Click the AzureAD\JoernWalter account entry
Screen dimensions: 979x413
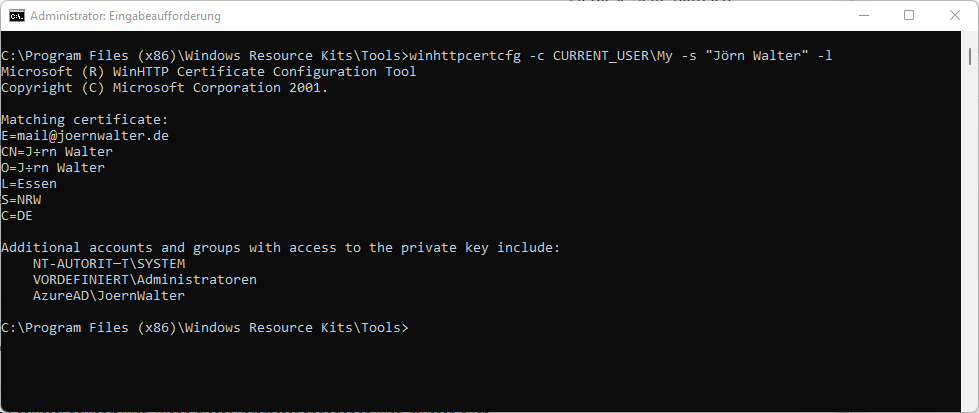tap(109, 295)
